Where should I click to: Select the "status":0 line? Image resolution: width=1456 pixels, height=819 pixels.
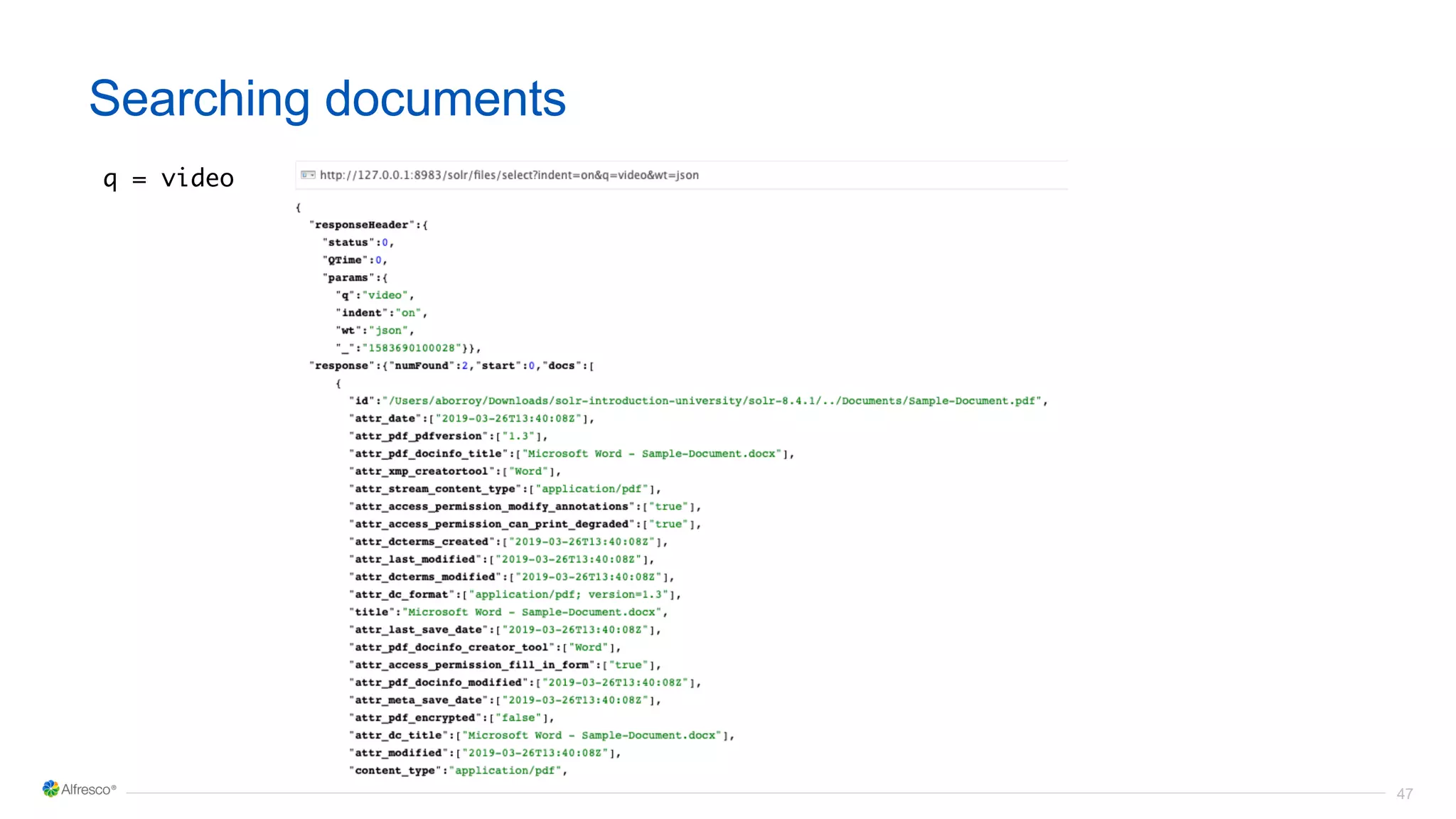358,242
